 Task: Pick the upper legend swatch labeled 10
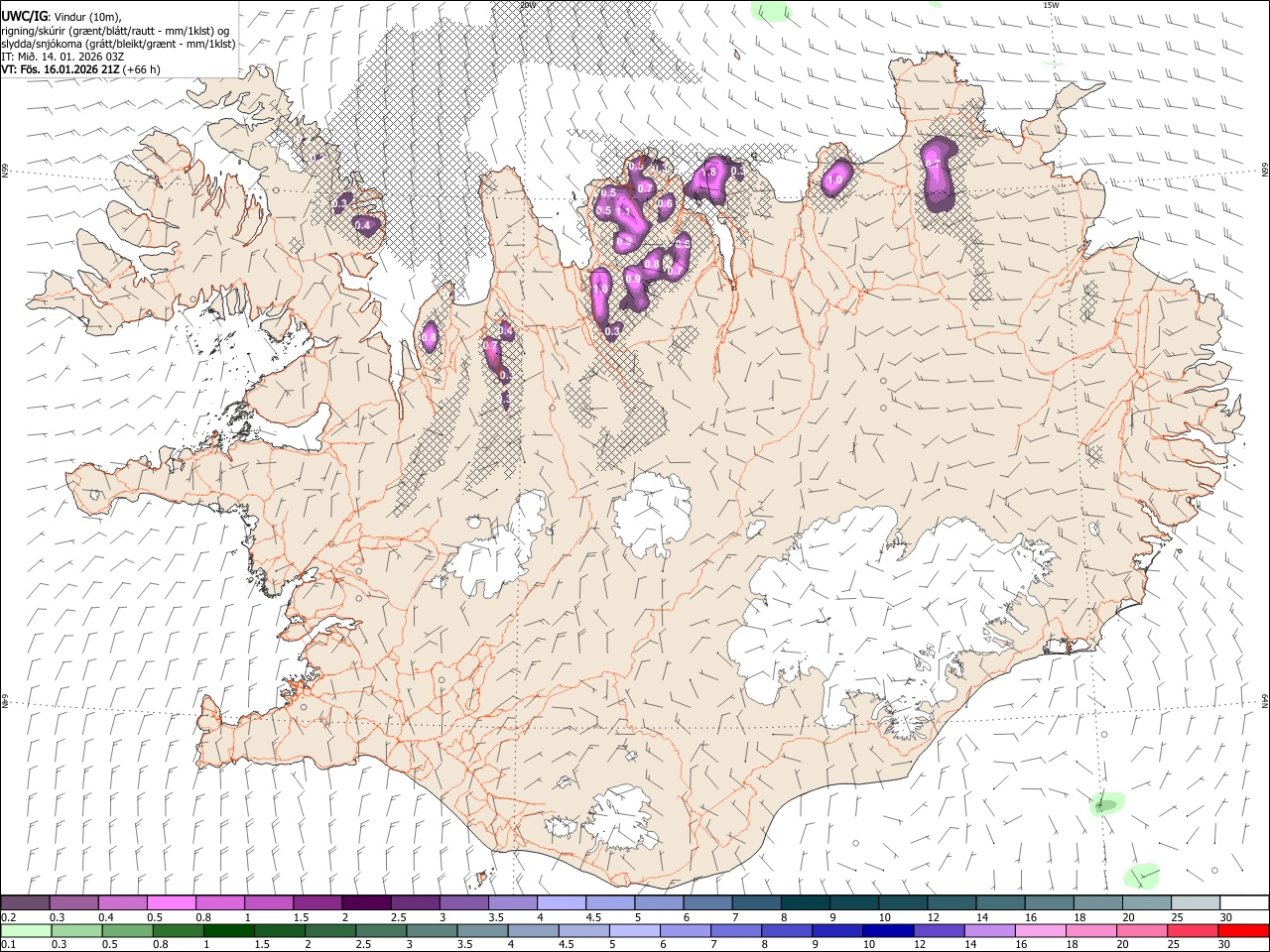click(x=903, y=902)
